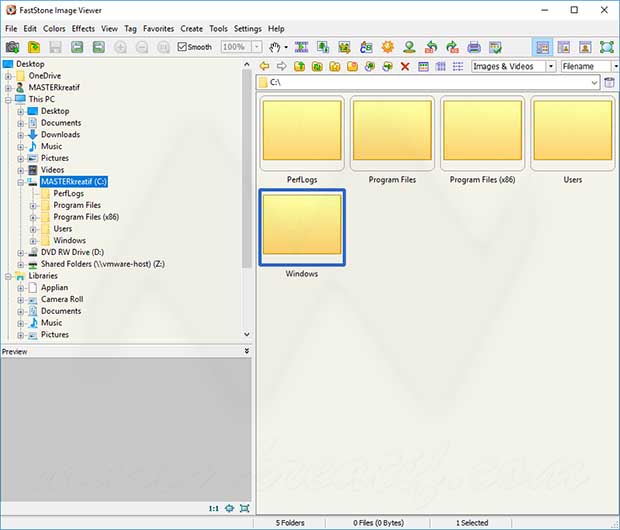Click the green stamp clone icon
Image resolution: width=620 pixels, height=530 pixels.
pyautogui.click(x=409, y=47)
